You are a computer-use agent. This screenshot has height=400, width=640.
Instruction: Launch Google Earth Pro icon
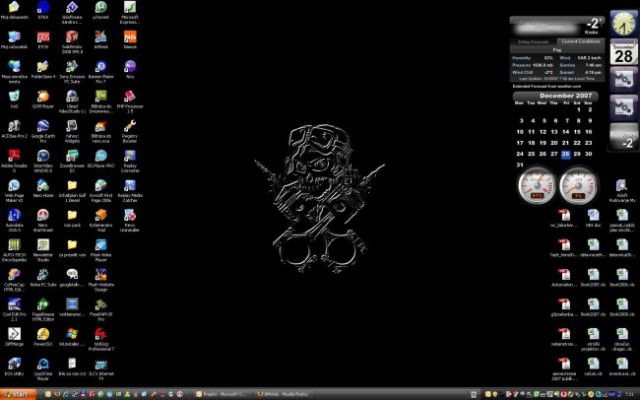[x=43, y=131]
